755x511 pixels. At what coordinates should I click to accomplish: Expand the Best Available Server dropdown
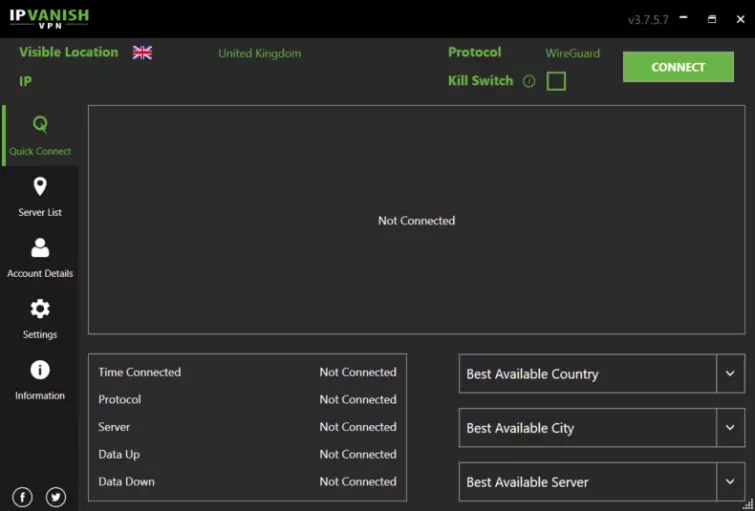730,482
